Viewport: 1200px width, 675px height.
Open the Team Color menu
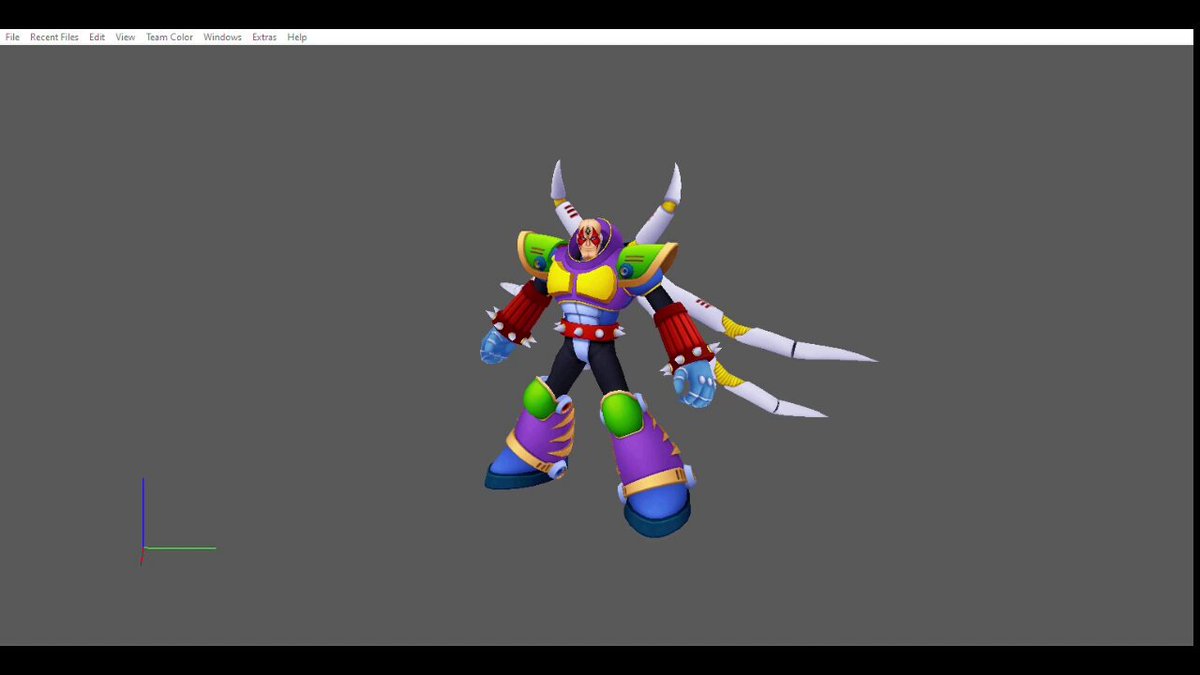(169, 37)
